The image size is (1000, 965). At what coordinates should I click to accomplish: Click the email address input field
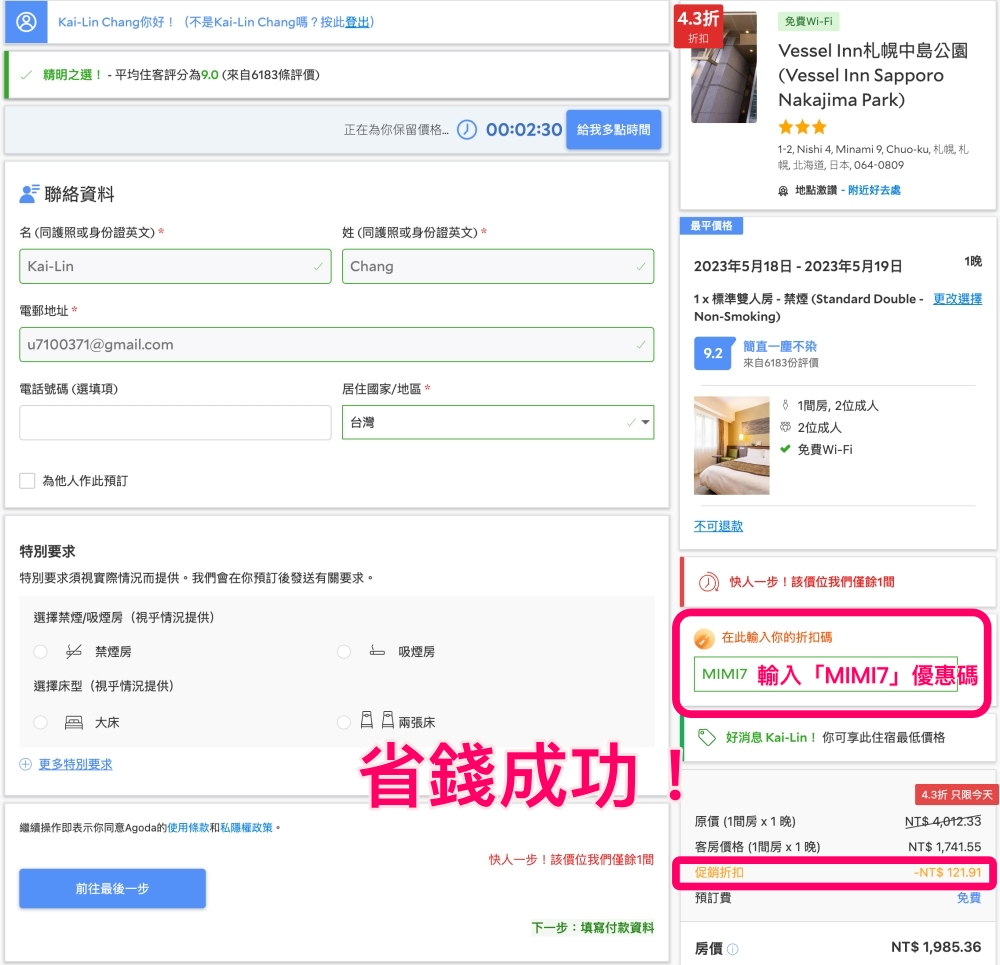pyautogui.click(x=337, y=345)
